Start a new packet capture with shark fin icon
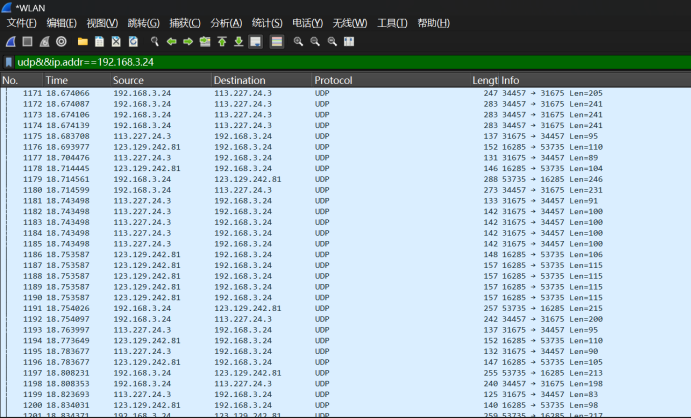691x418 pixels. (x=11, y=41)
